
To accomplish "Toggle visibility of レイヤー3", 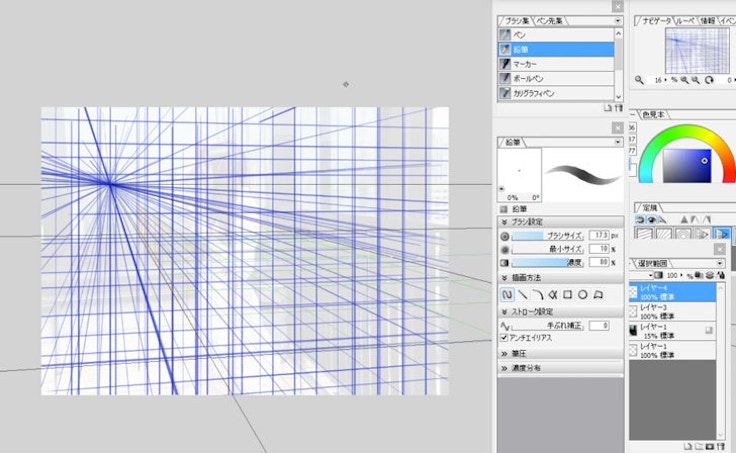I will coord(632,310).
